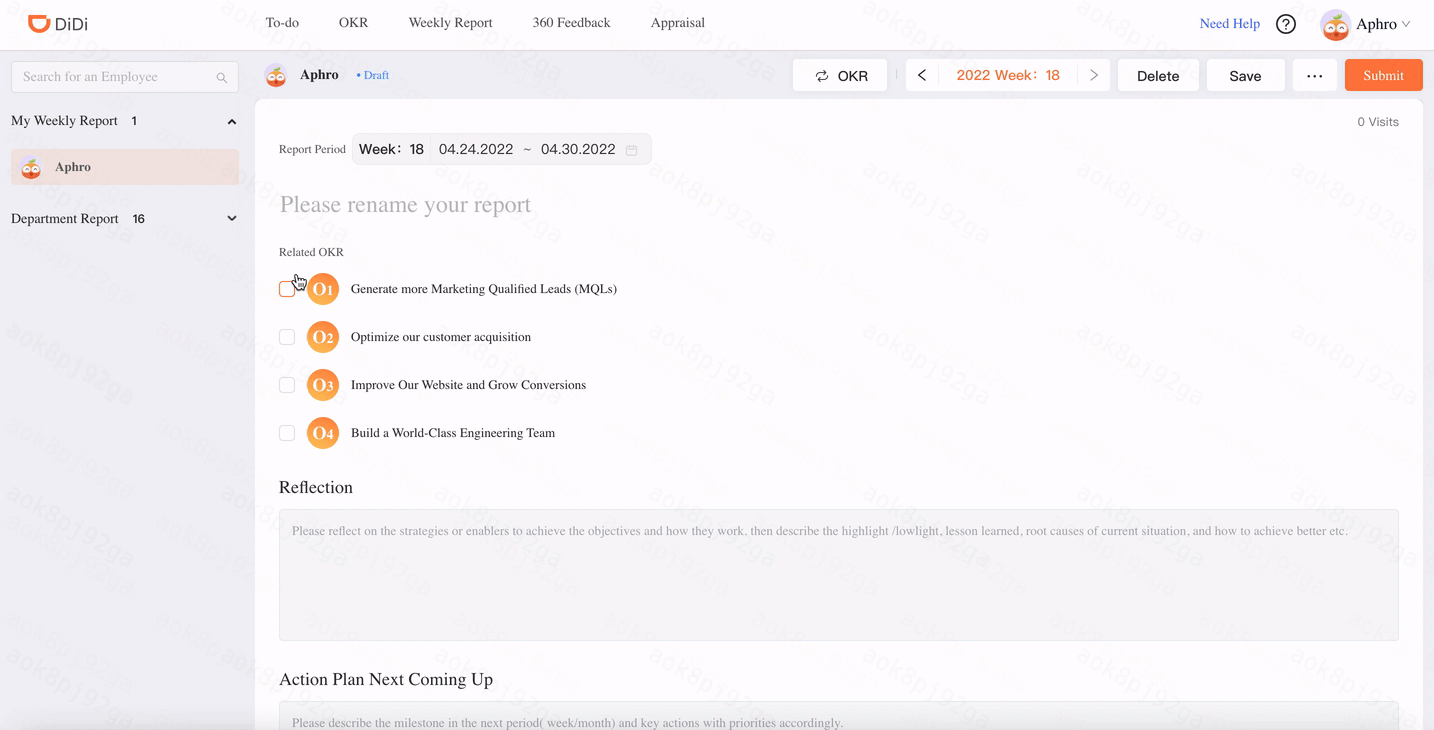1434x730 pixels.
Task: Open the Weekly Report tab
Action: (x=450, y=23)
